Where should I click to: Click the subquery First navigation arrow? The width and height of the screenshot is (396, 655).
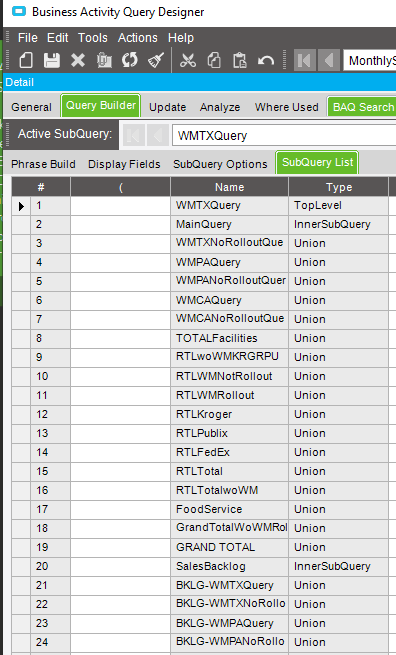click(134, 135)
